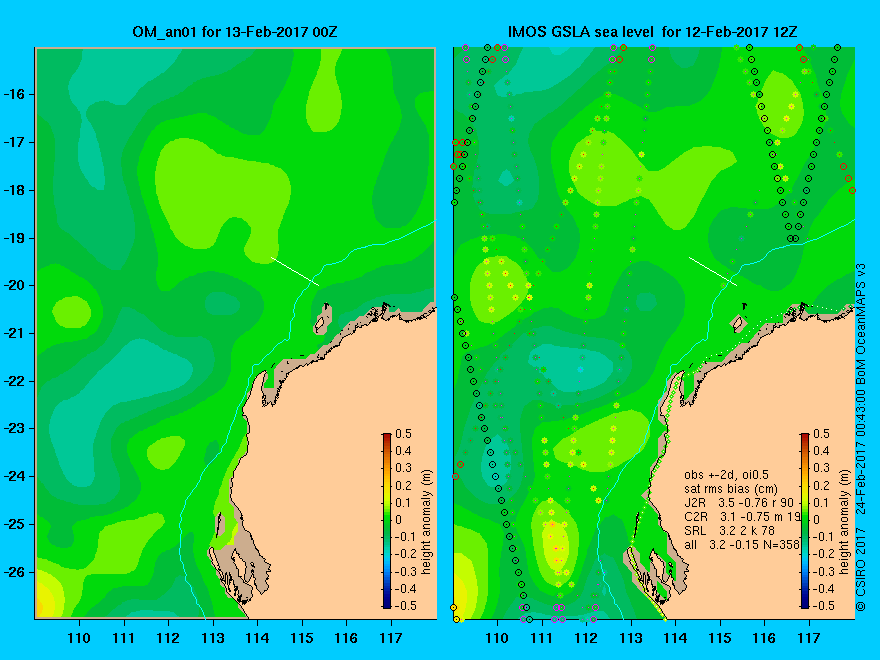This screenshot has width=880, height=660.
Task: Click the "all 3.2 -0.15 N=358" row
Action: [x=741, y=545]
